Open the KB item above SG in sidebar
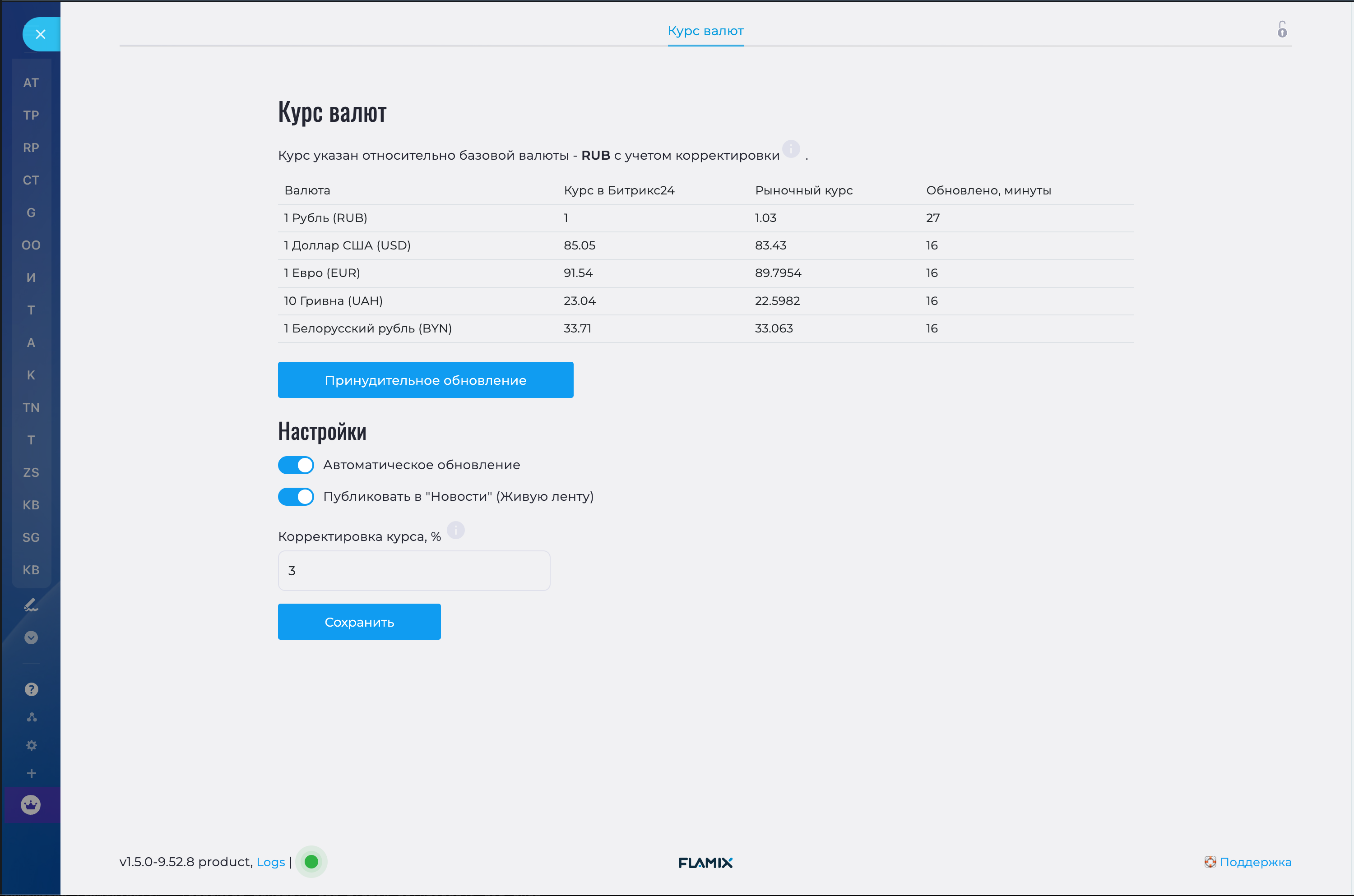This screenshot has width=1354, height=896. click(31, 505)
